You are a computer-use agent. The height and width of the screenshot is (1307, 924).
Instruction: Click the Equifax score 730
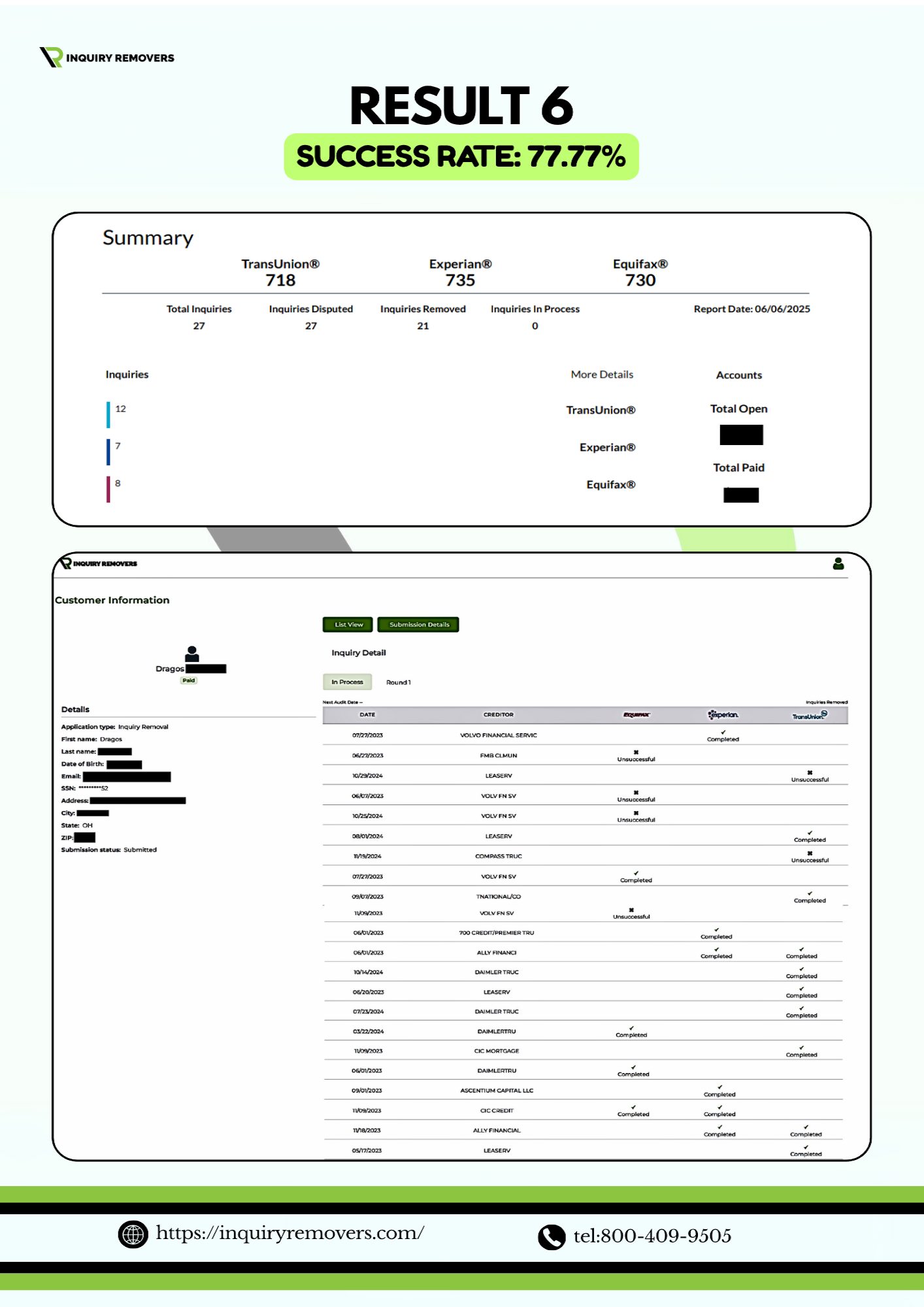(x=640, y=280)
